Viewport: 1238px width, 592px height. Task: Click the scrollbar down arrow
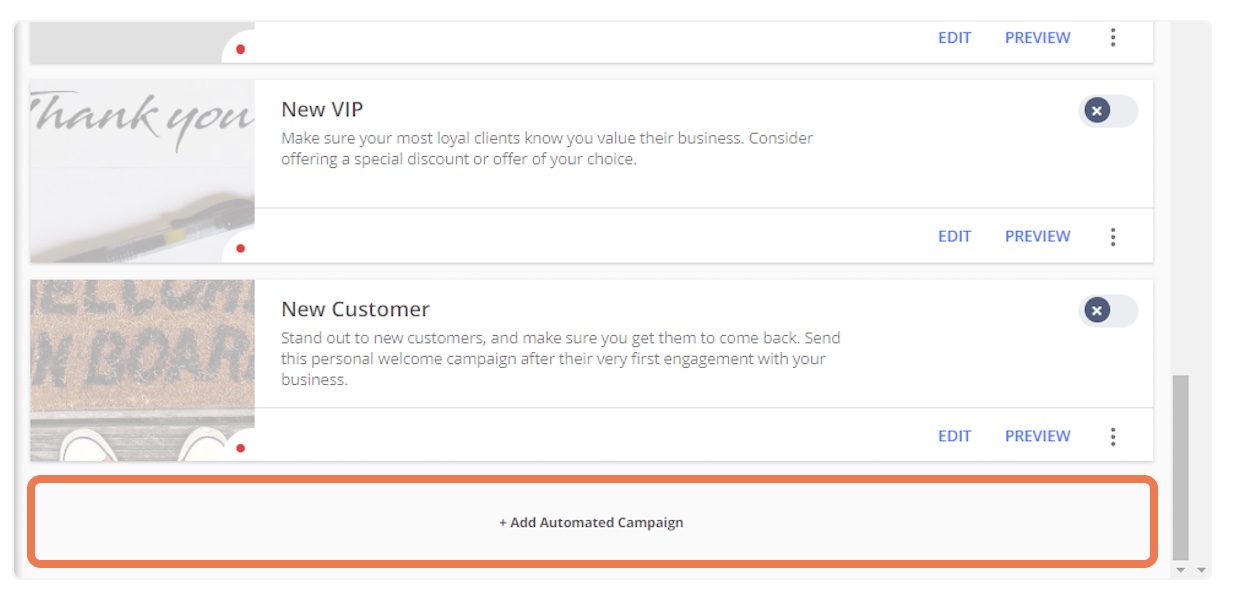[1181, 570]
